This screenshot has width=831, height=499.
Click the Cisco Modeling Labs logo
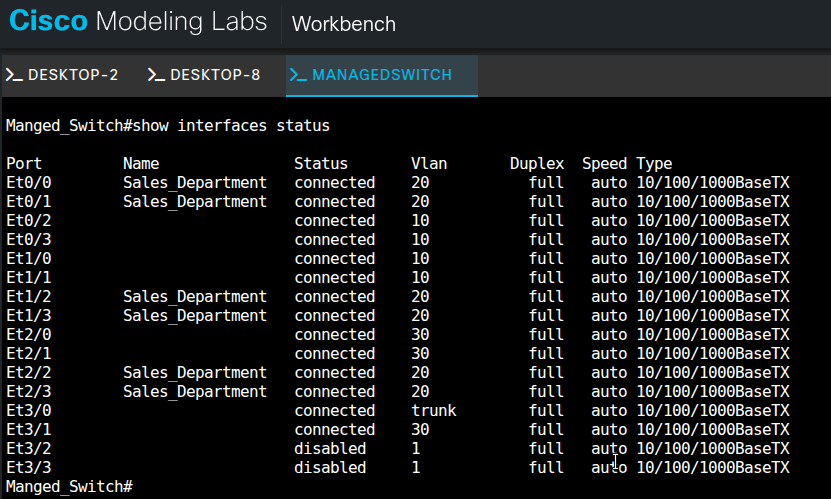coord(138,22)
